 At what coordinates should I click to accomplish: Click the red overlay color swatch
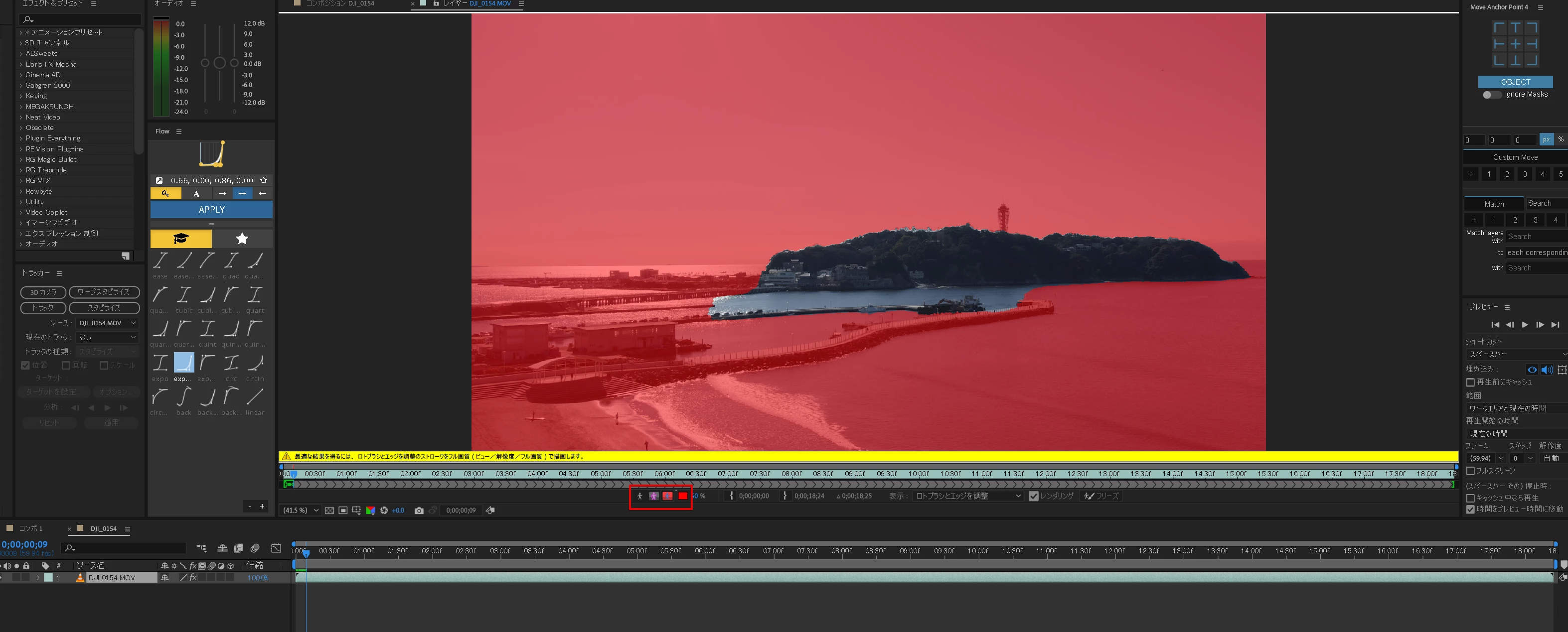point(683,496)
